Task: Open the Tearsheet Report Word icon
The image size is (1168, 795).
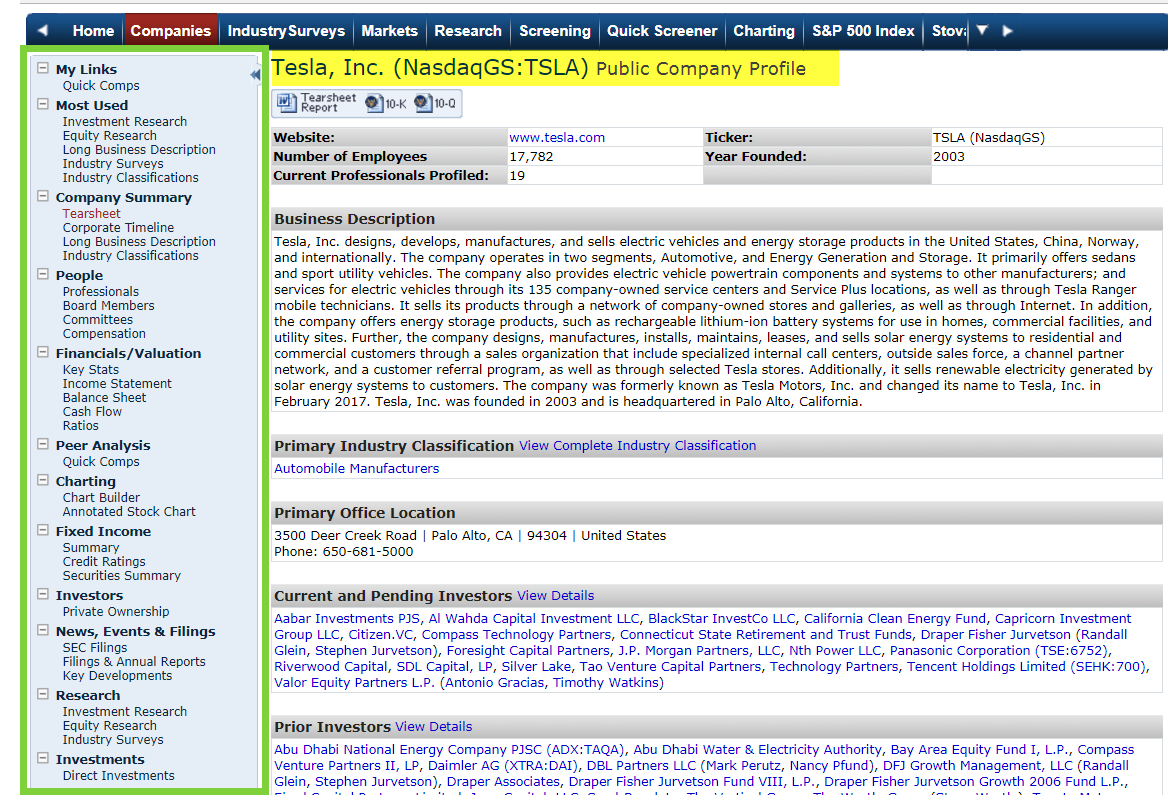Action: point(317,103)
